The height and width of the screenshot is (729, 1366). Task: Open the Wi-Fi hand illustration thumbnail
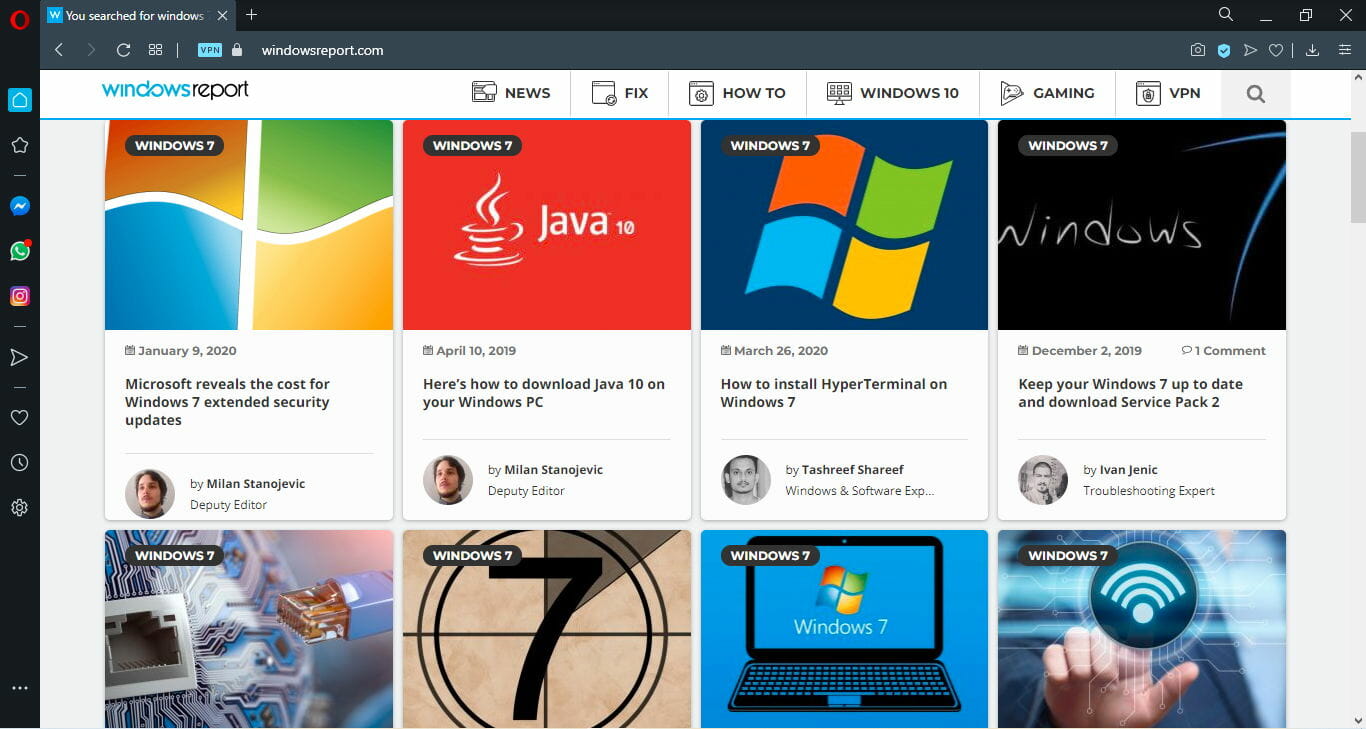pos(1142,629)
